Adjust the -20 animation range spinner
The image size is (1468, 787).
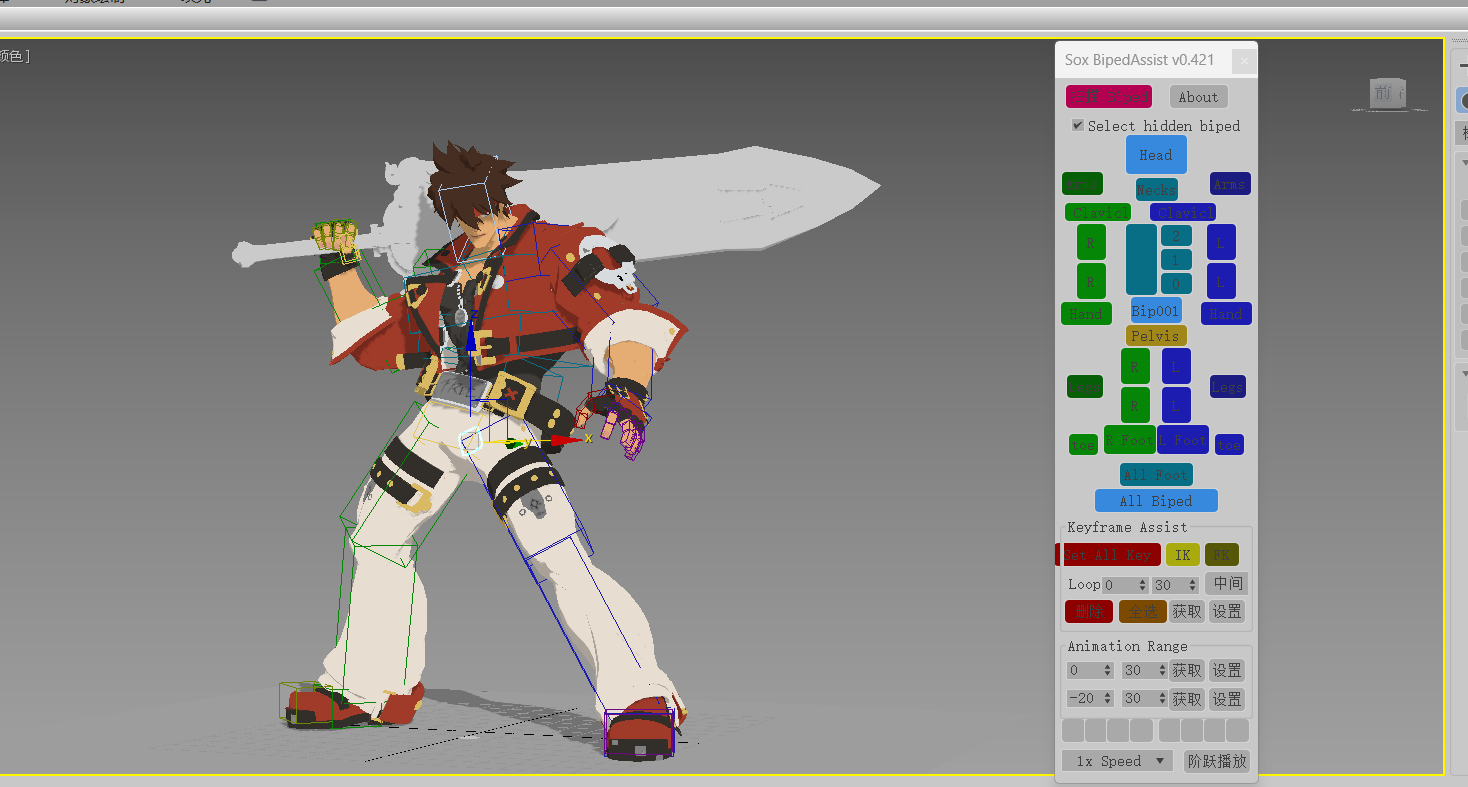click(x=1107, y=699)
